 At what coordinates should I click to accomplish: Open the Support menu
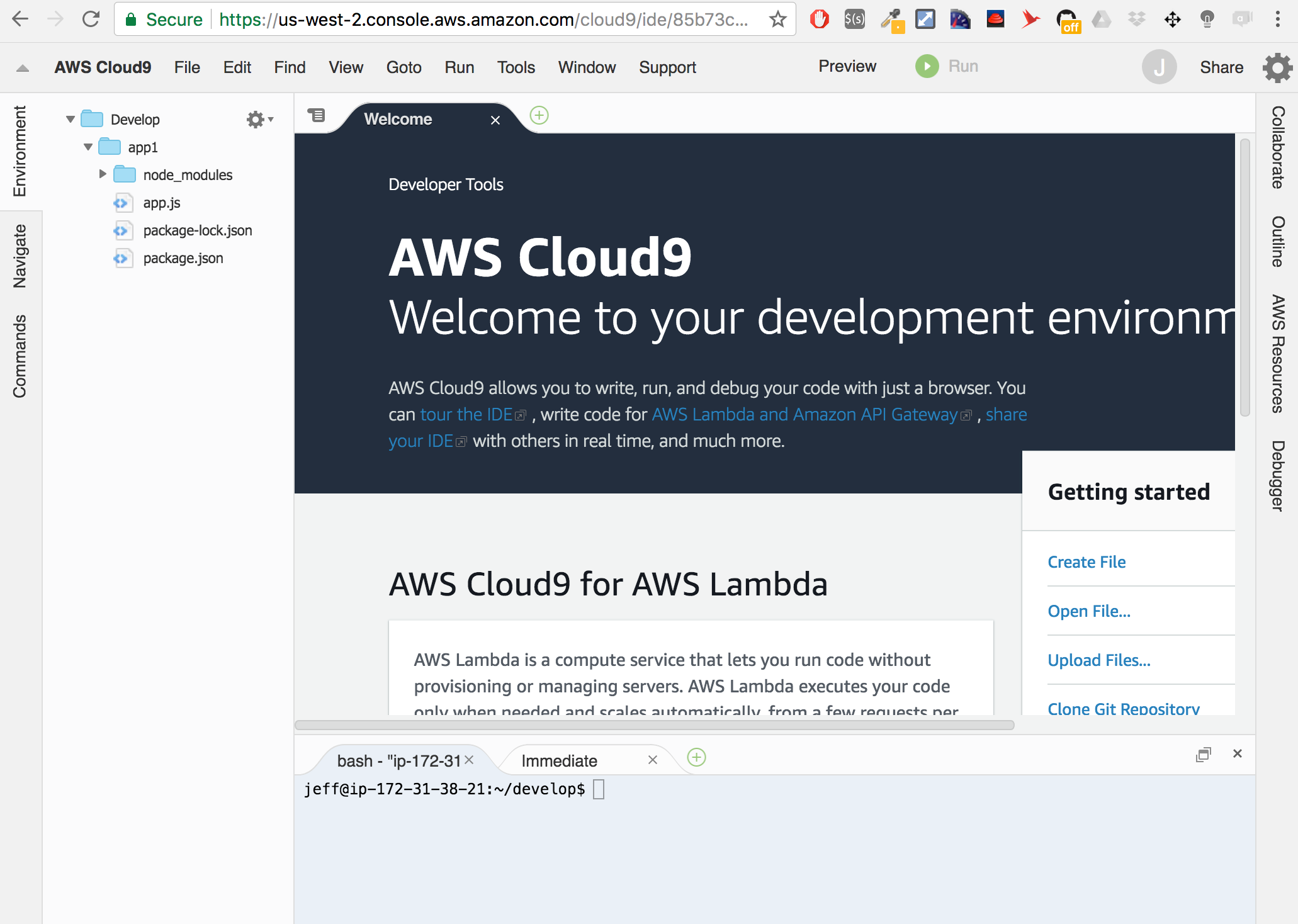point(667,67)
